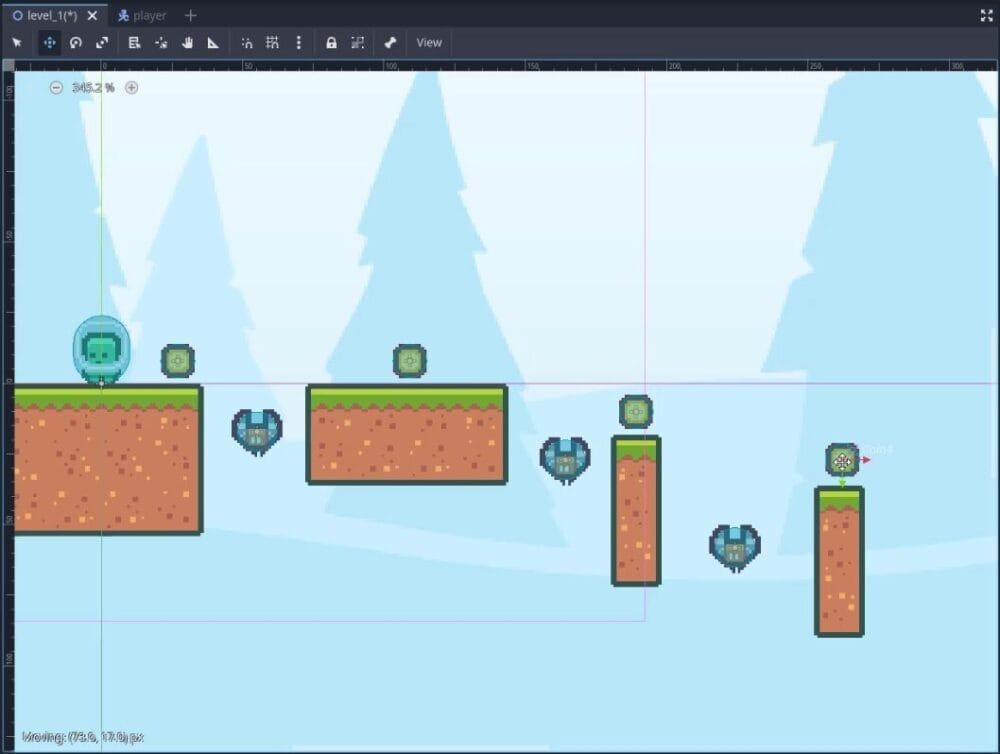
Task: Select the enemy between the two wide platforms
Action: point(257,432)
